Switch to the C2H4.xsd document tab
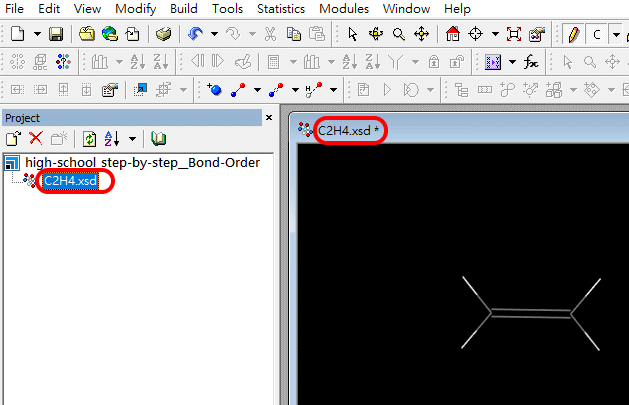This screenshot has height=405, width=629. click(x=348, y=131)
